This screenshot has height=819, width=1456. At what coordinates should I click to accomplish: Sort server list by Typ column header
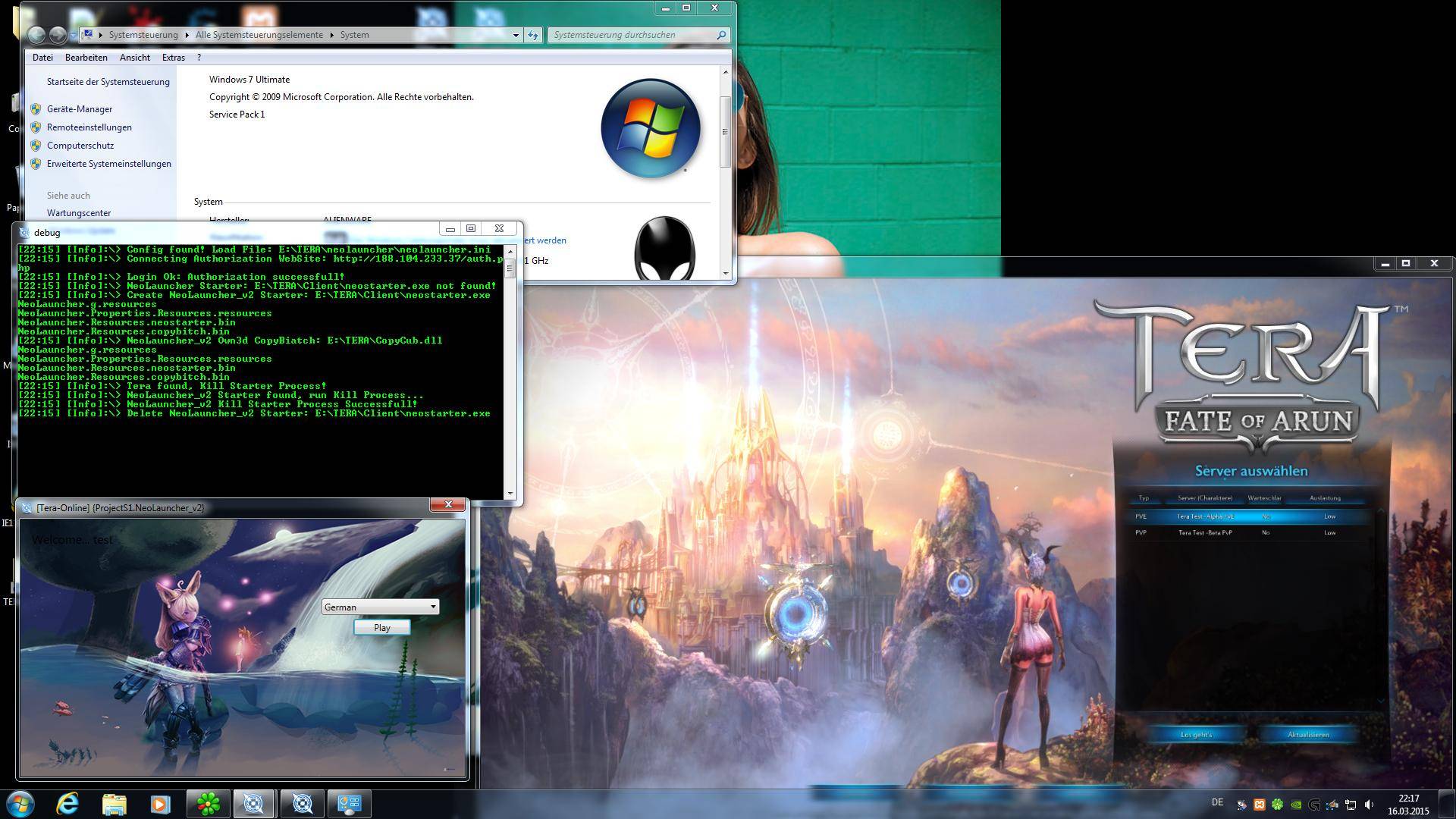click(x=1144, y=498)
